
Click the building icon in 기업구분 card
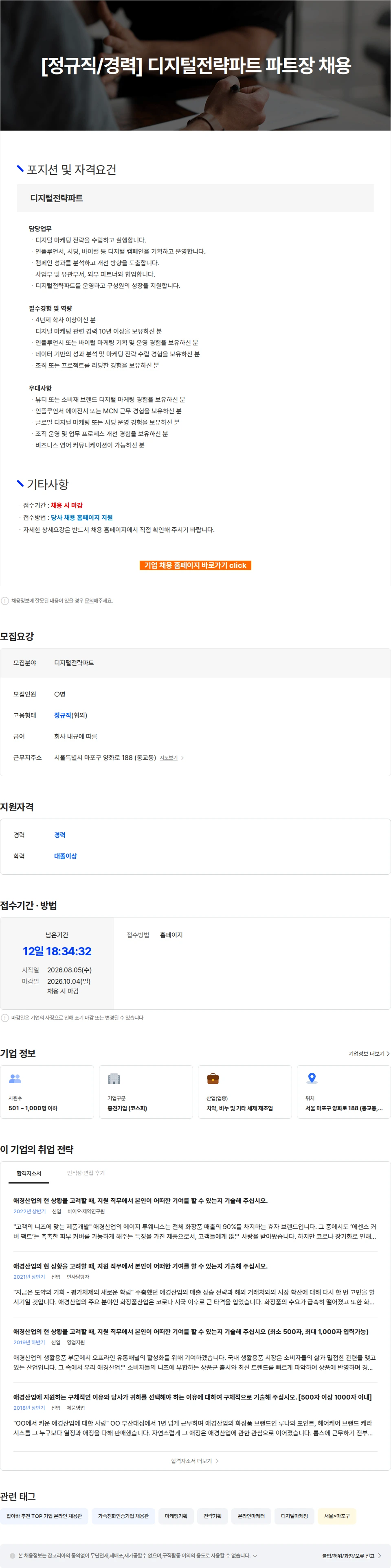point(114,1079)
